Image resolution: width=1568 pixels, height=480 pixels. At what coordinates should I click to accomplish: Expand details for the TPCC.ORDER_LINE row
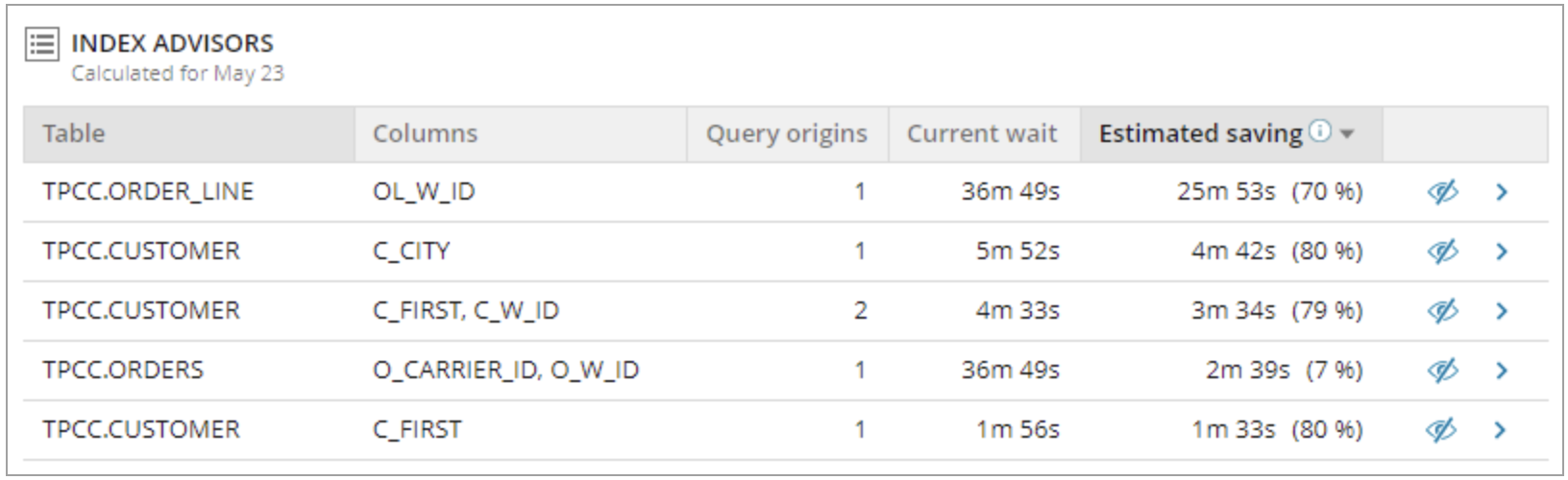(1502, 192)
